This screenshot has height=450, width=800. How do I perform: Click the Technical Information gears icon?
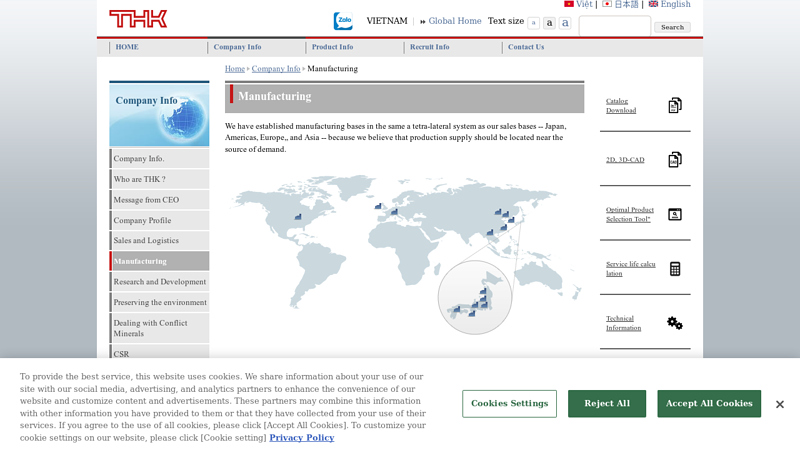[674, 323]
